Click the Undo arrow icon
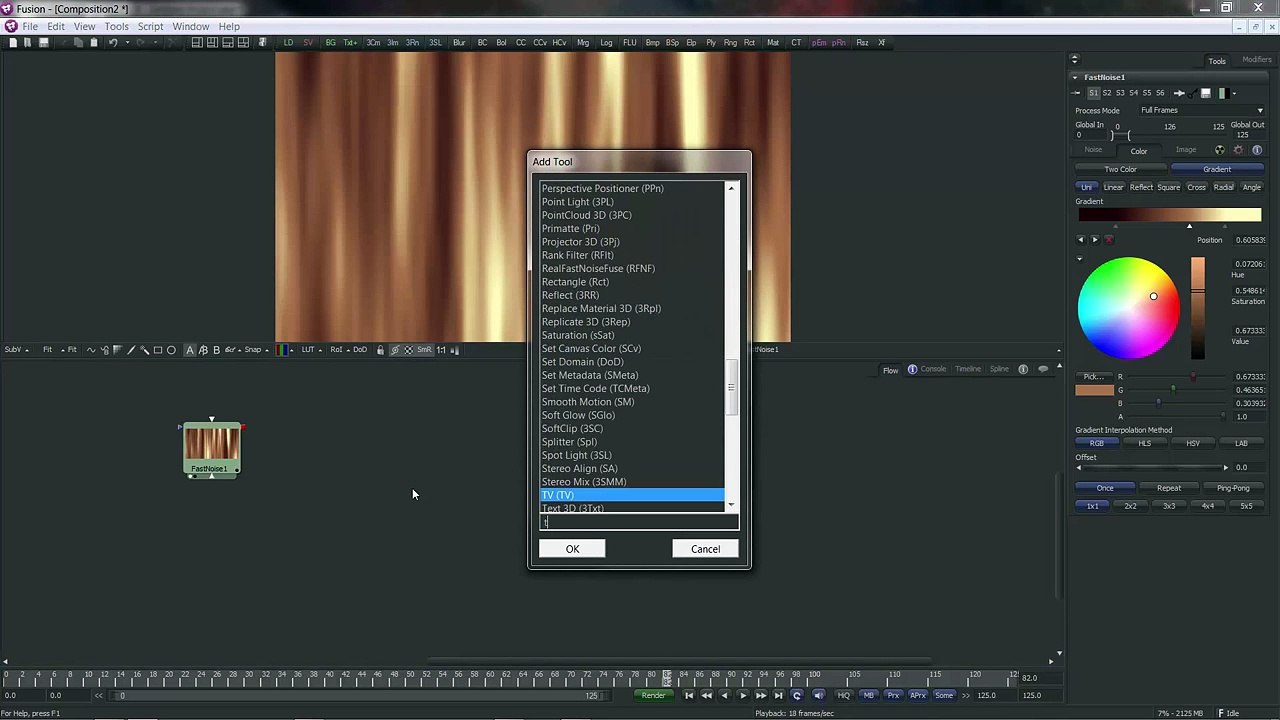 click(x=113, y=43)
